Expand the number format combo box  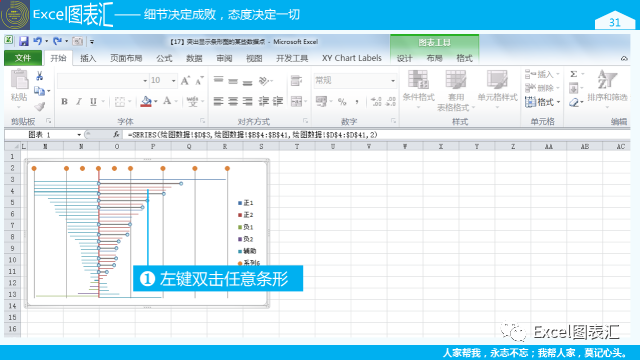[x=393, y=81]
